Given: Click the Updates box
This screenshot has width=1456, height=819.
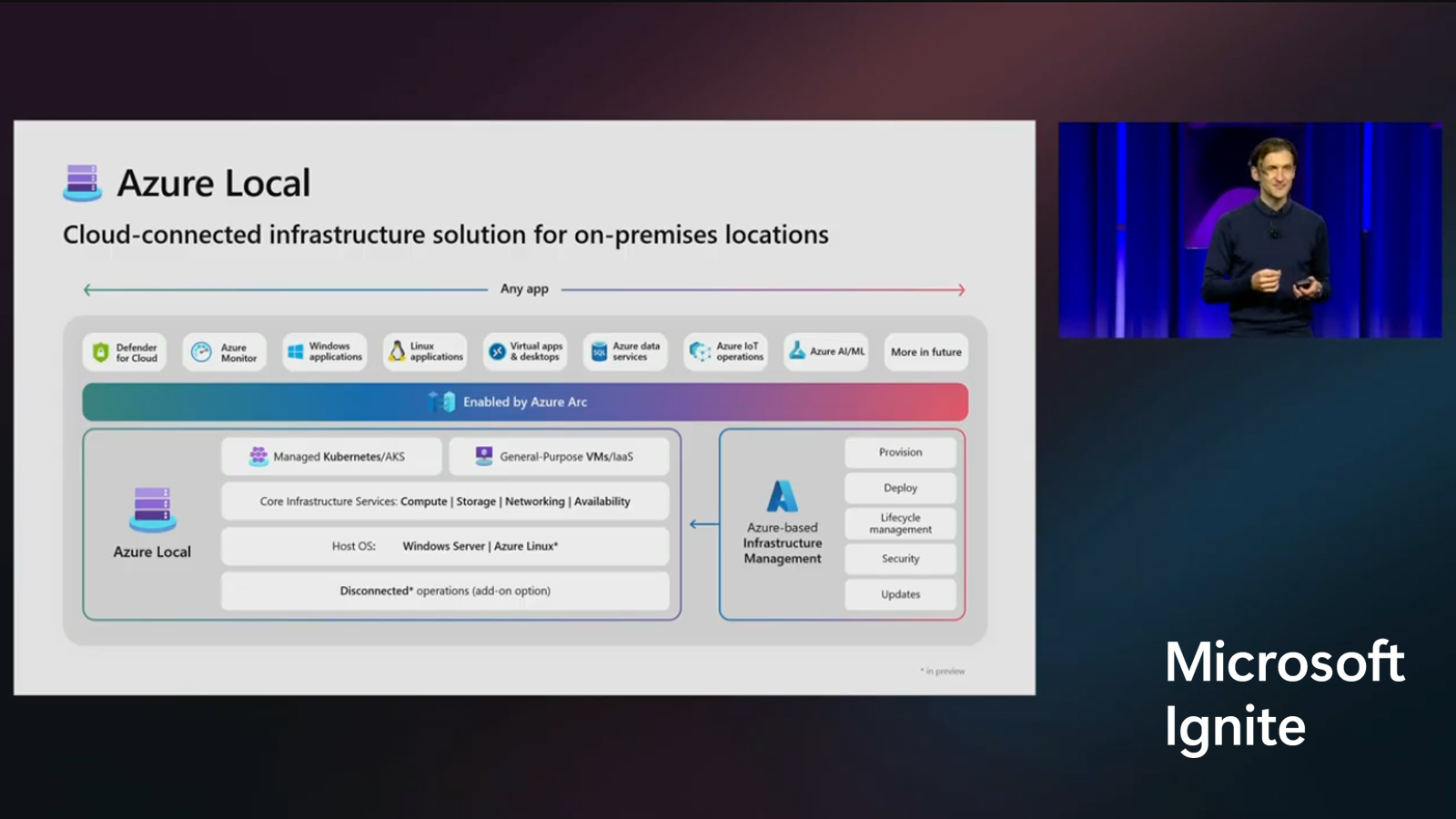Looking at the screenshot, I should (x=900, y=594).
